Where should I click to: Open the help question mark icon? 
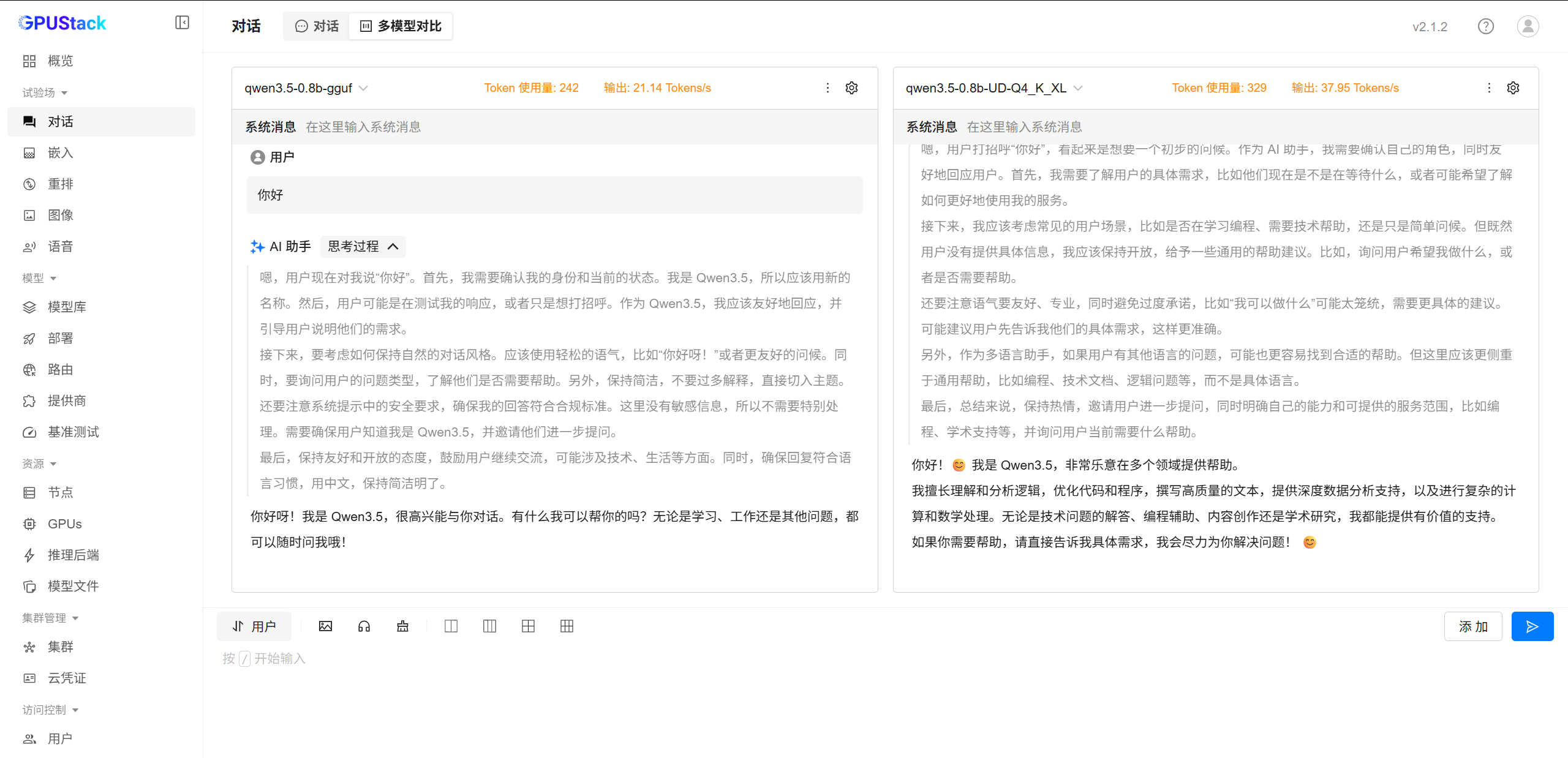1485,26
